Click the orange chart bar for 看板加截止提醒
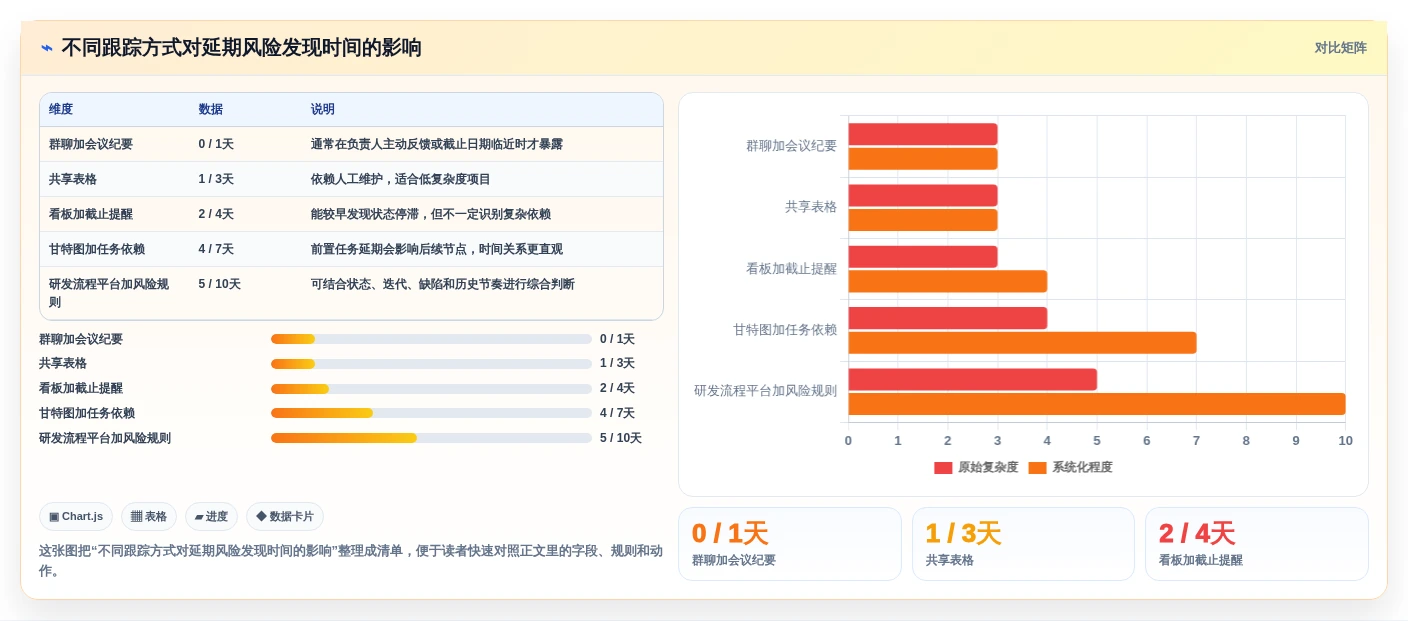The height and width of the screenshot is (621, 1408). click(948, 281)
